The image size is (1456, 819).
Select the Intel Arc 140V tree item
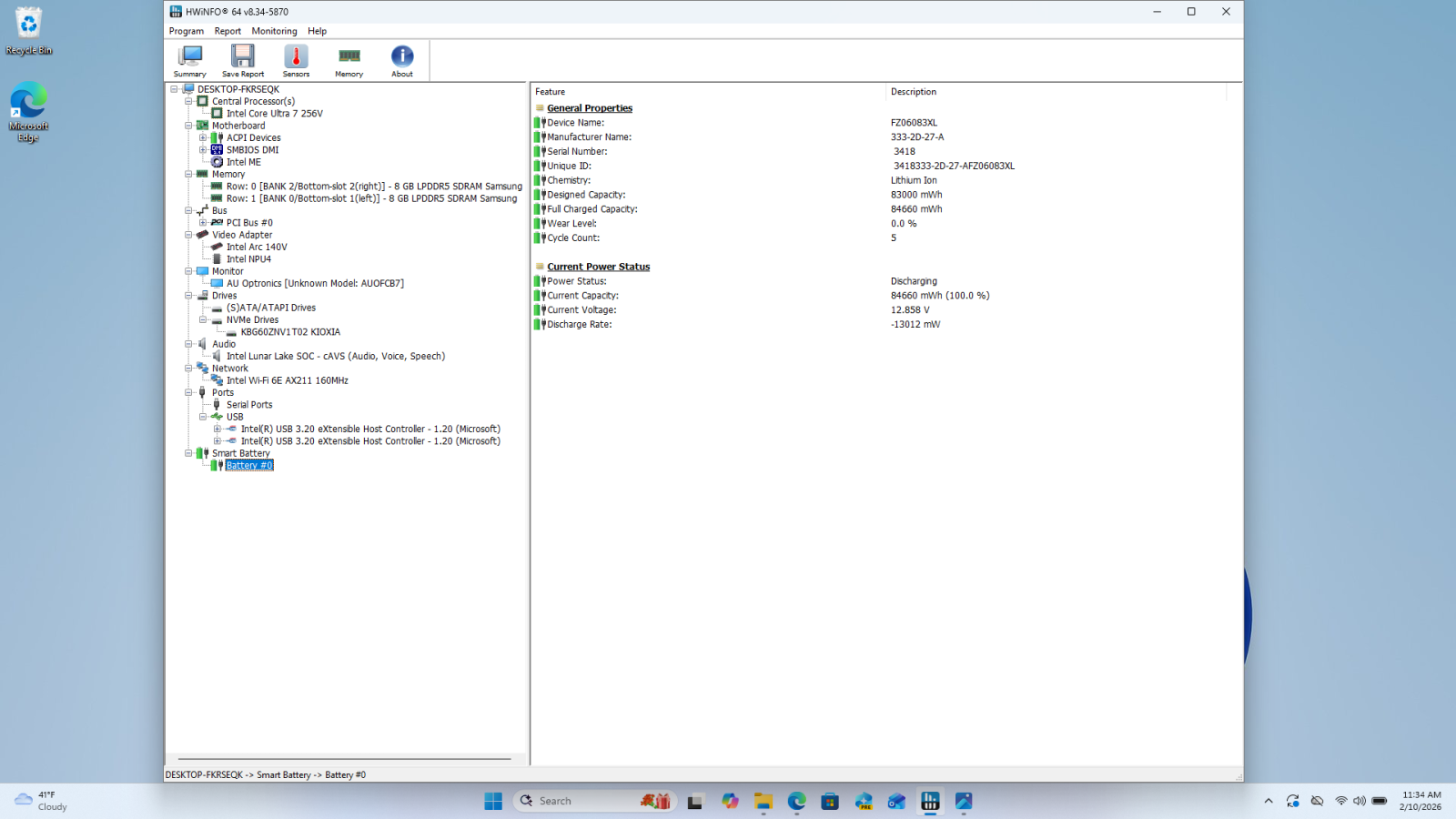click(x=257, y=248)
